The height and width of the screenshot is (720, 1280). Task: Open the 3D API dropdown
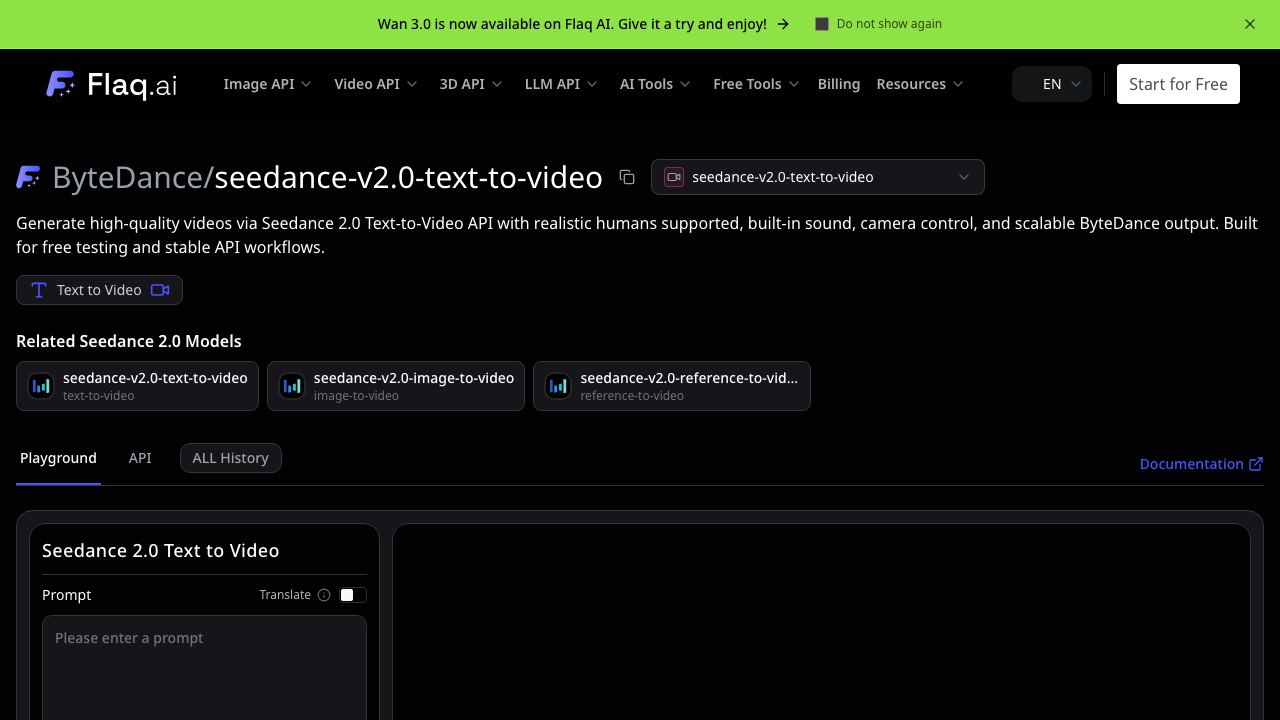[471, 84]
